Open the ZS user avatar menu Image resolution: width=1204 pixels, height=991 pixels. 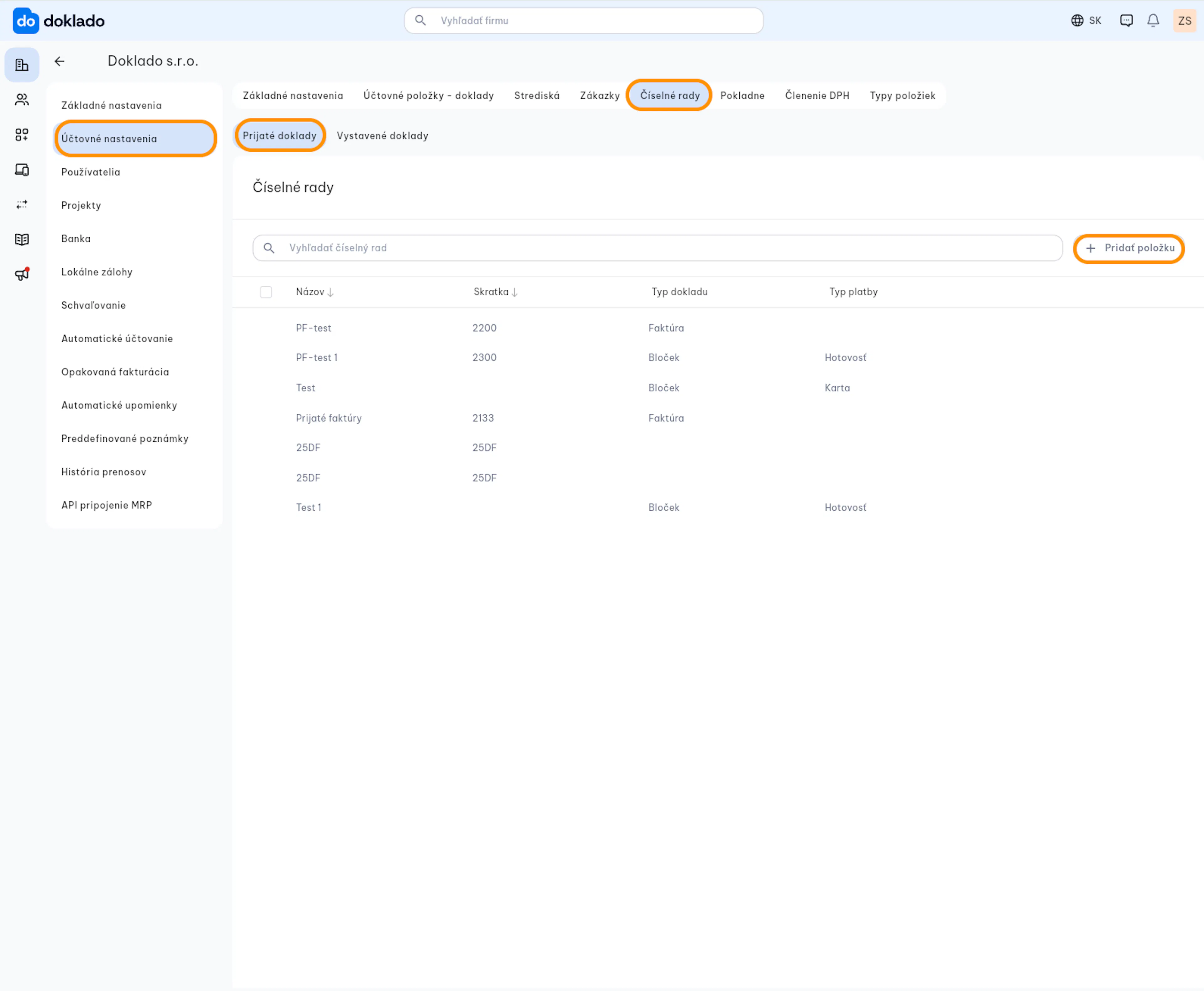click(1185, 21)
